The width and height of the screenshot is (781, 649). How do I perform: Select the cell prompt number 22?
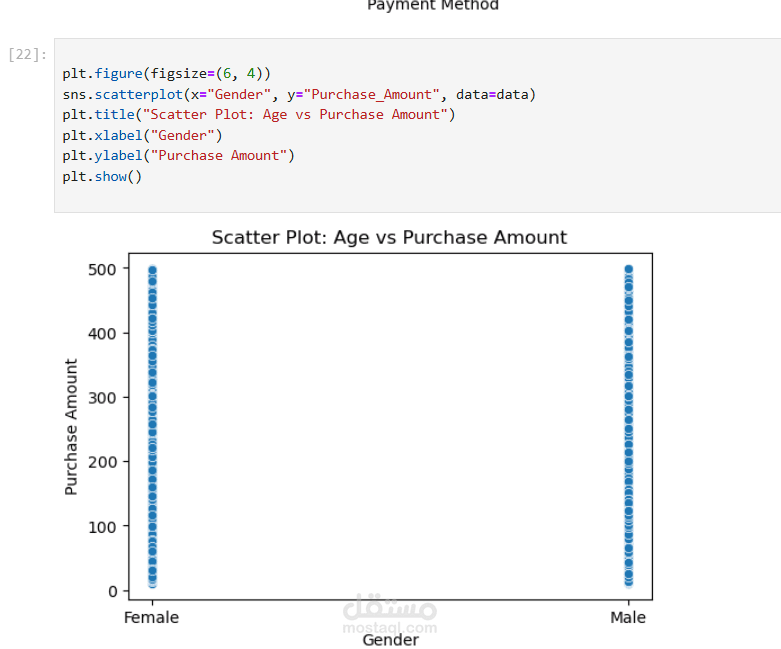[x=23, y=54]
